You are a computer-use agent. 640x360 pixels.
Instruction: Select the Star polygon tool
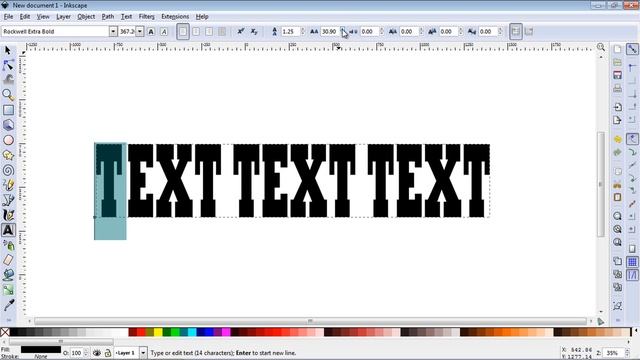(8, 155)
